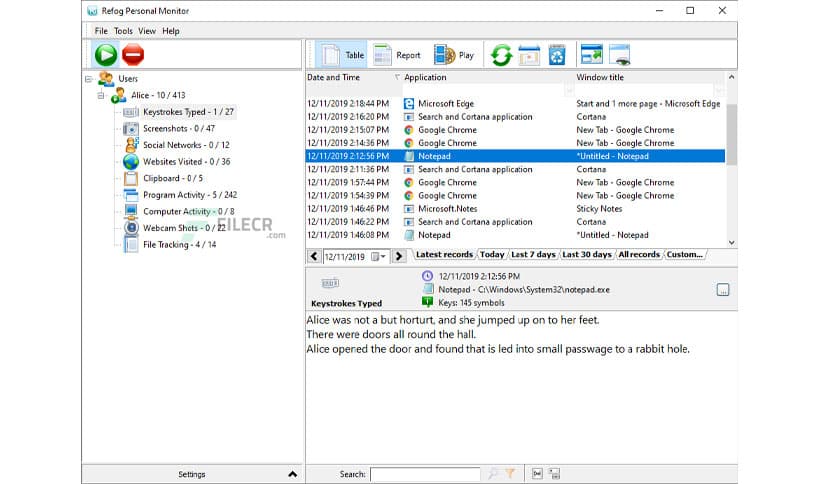Open the File menu

(x=101, y=31)
